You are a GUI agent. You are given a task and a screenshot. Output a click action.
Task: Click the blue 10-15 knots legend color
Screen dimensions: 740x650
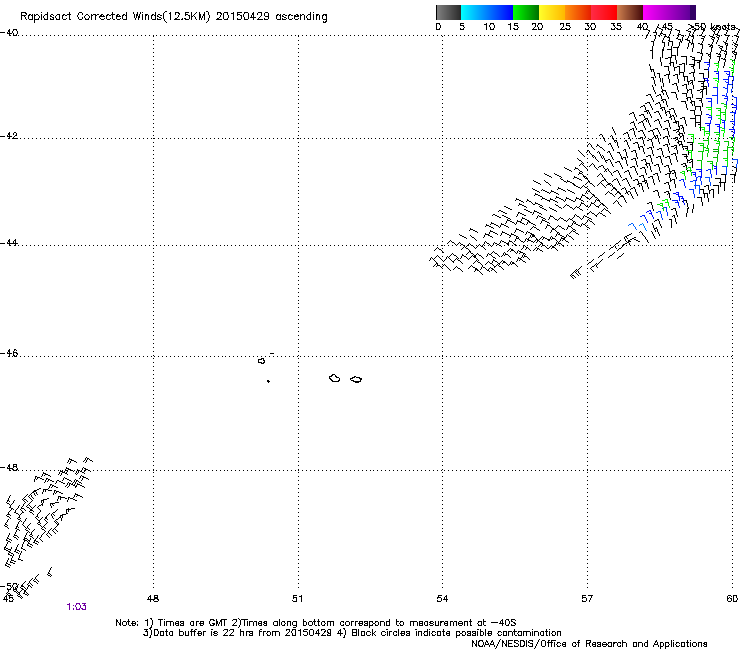(x=500, y=12)
